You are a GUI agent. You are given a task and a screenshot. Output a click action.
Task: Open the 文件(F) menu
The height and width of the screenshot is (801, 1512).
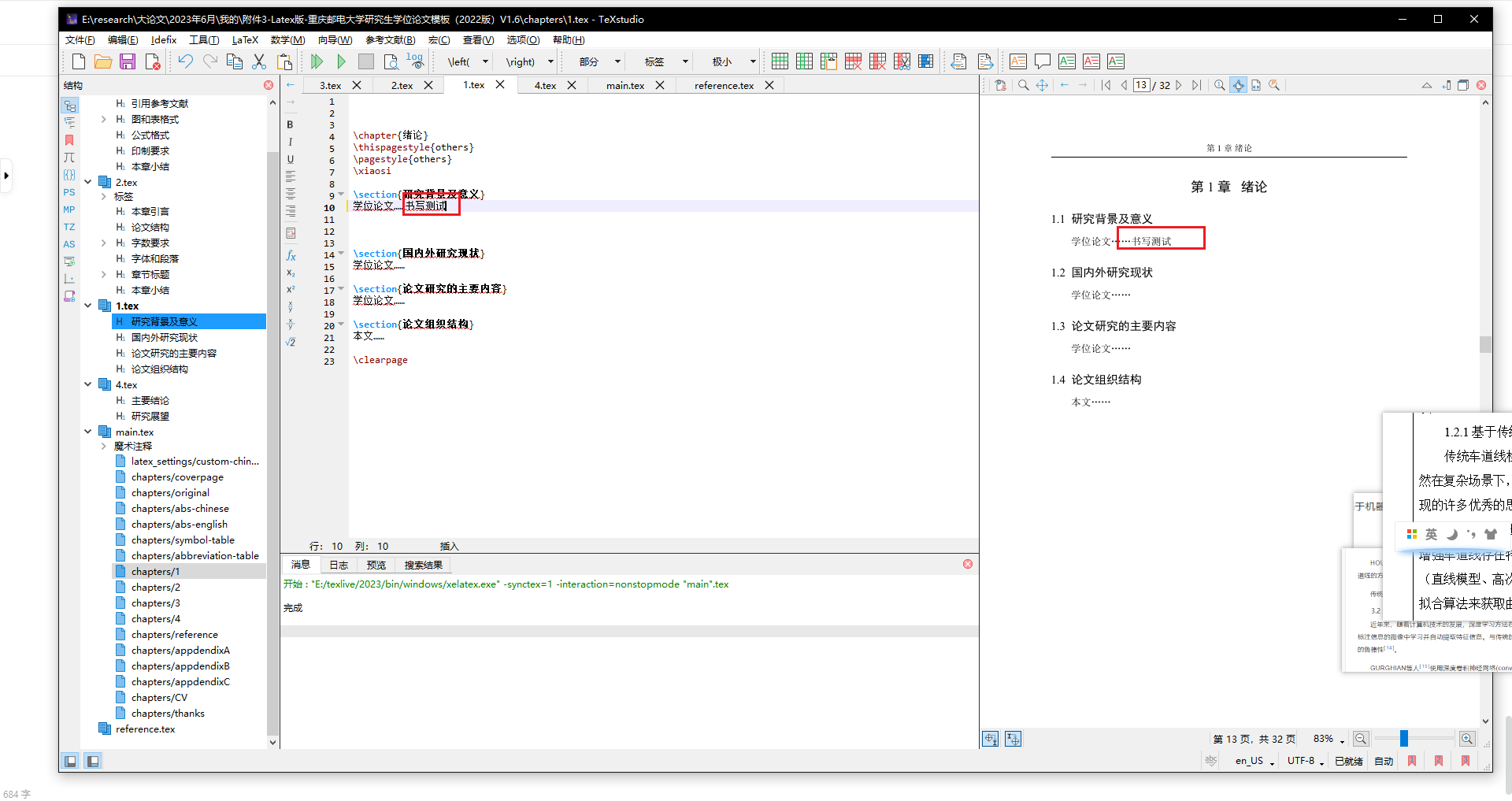tap(80, 39)
